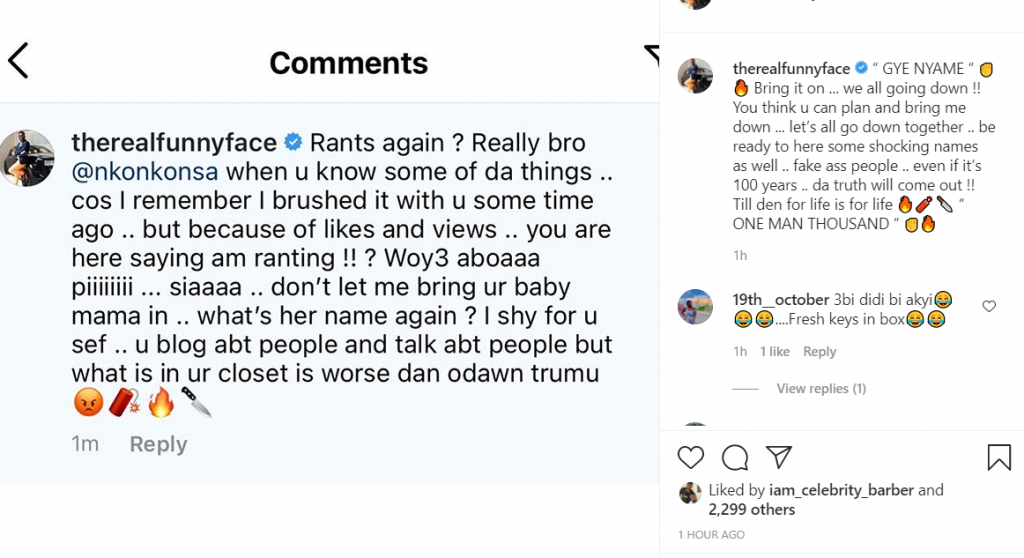Reply to 19th__october's comment
Image resolution: width=1024 pixels, height=558 pixels.
[819, 351]
